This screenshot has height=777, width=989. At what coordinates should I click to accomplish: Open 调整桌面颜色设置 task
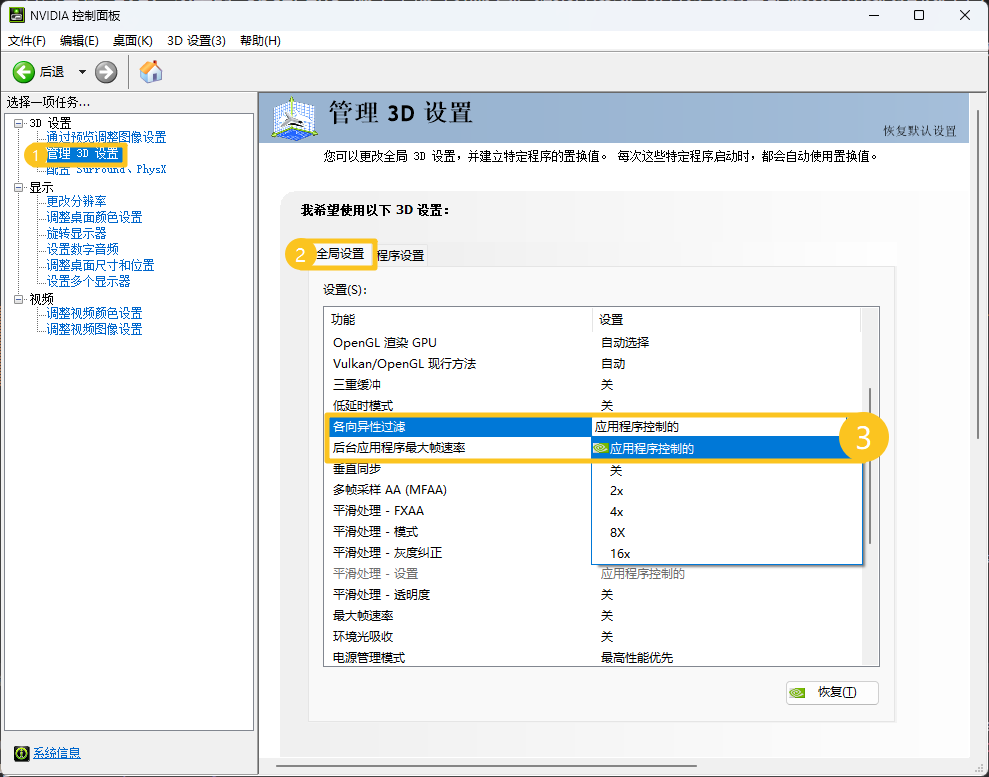pos(94,218)
